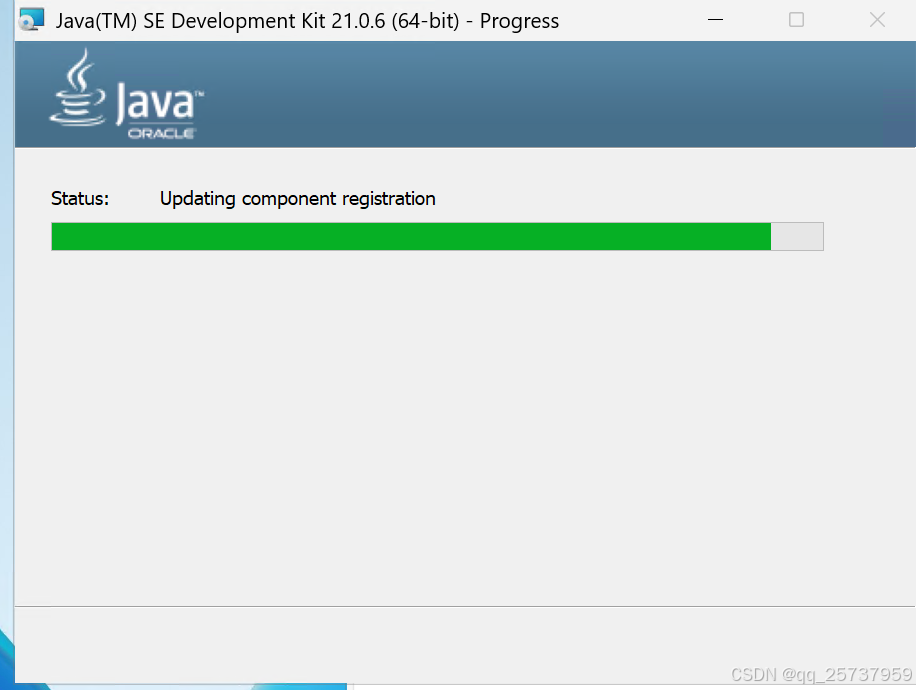916x690 pixels.
Task: Click the Java Oracle logo in the banner
Action: (x=127, y=95)
